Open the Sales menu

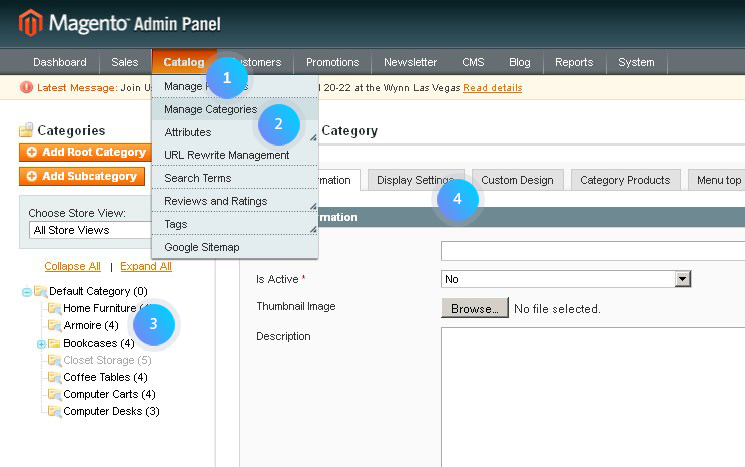tap(125, 62)
